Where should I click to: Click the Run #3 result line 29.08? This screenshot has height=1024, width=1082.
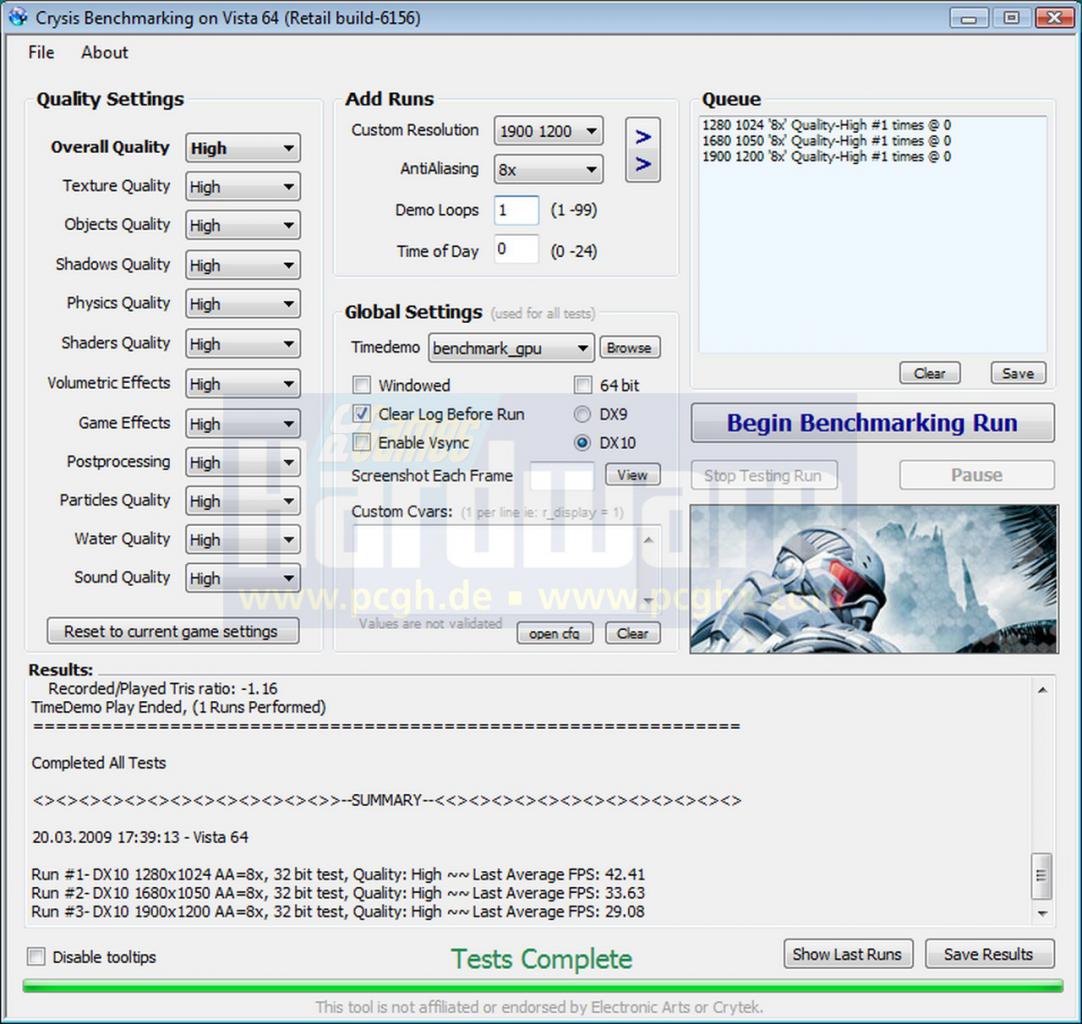pyautogui.click(x=338, y=912)
